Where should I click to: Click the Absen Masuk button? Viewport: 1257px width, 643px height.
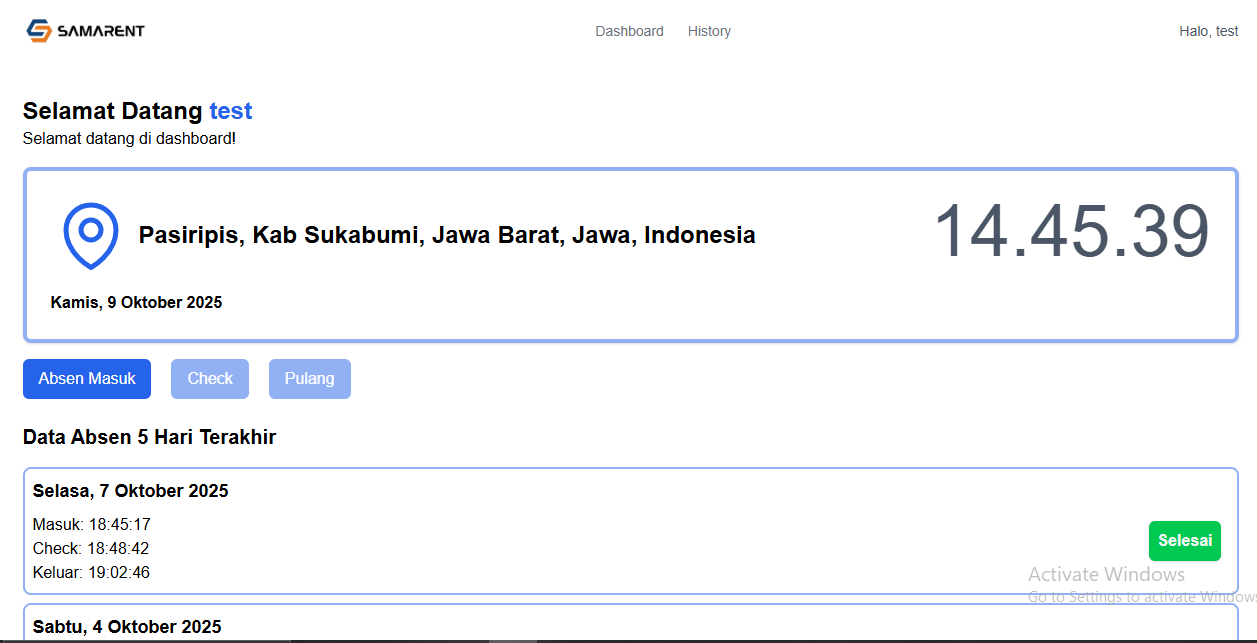click(x=86, y=378)
